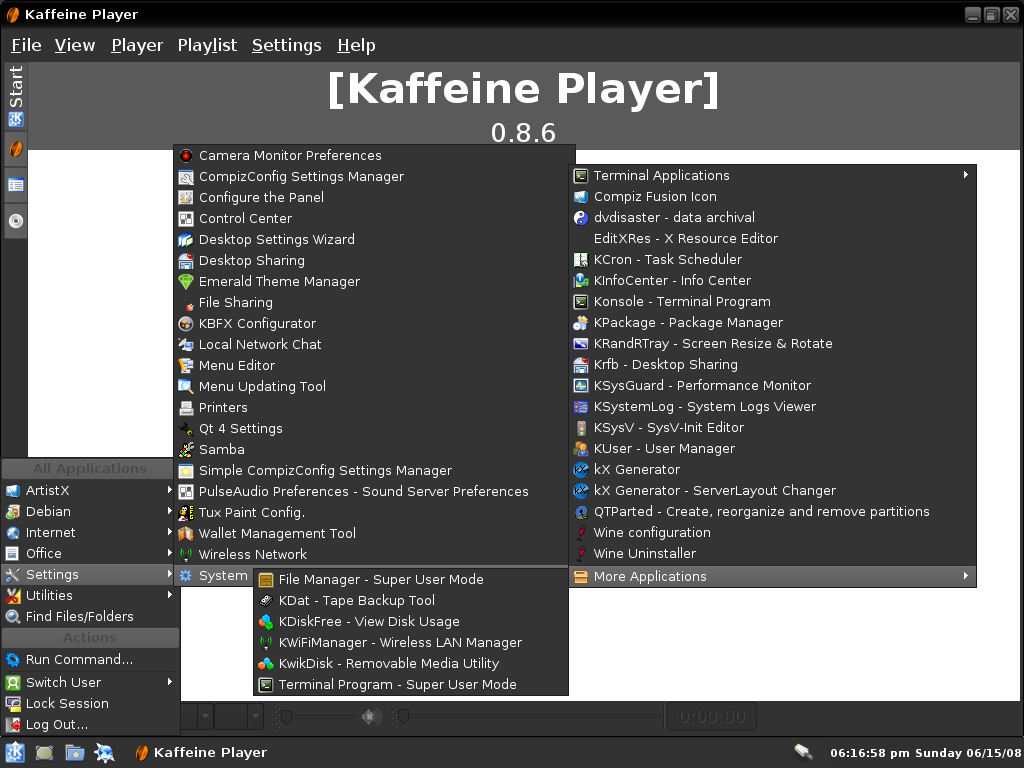Open Find Files/Folders

pos(90,616)
